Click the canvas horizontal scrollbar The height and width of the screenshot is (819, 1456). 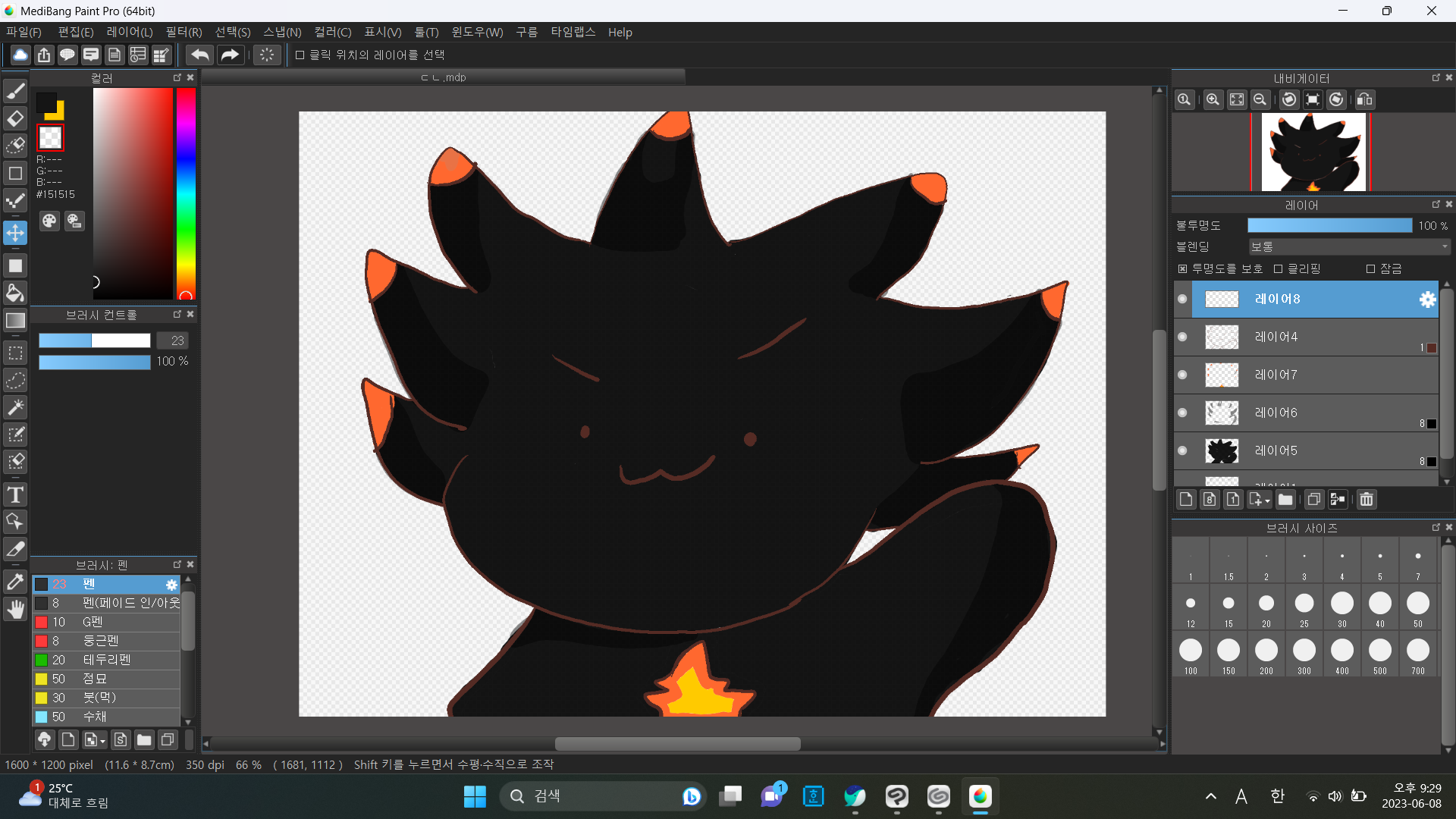pos(677,744)
